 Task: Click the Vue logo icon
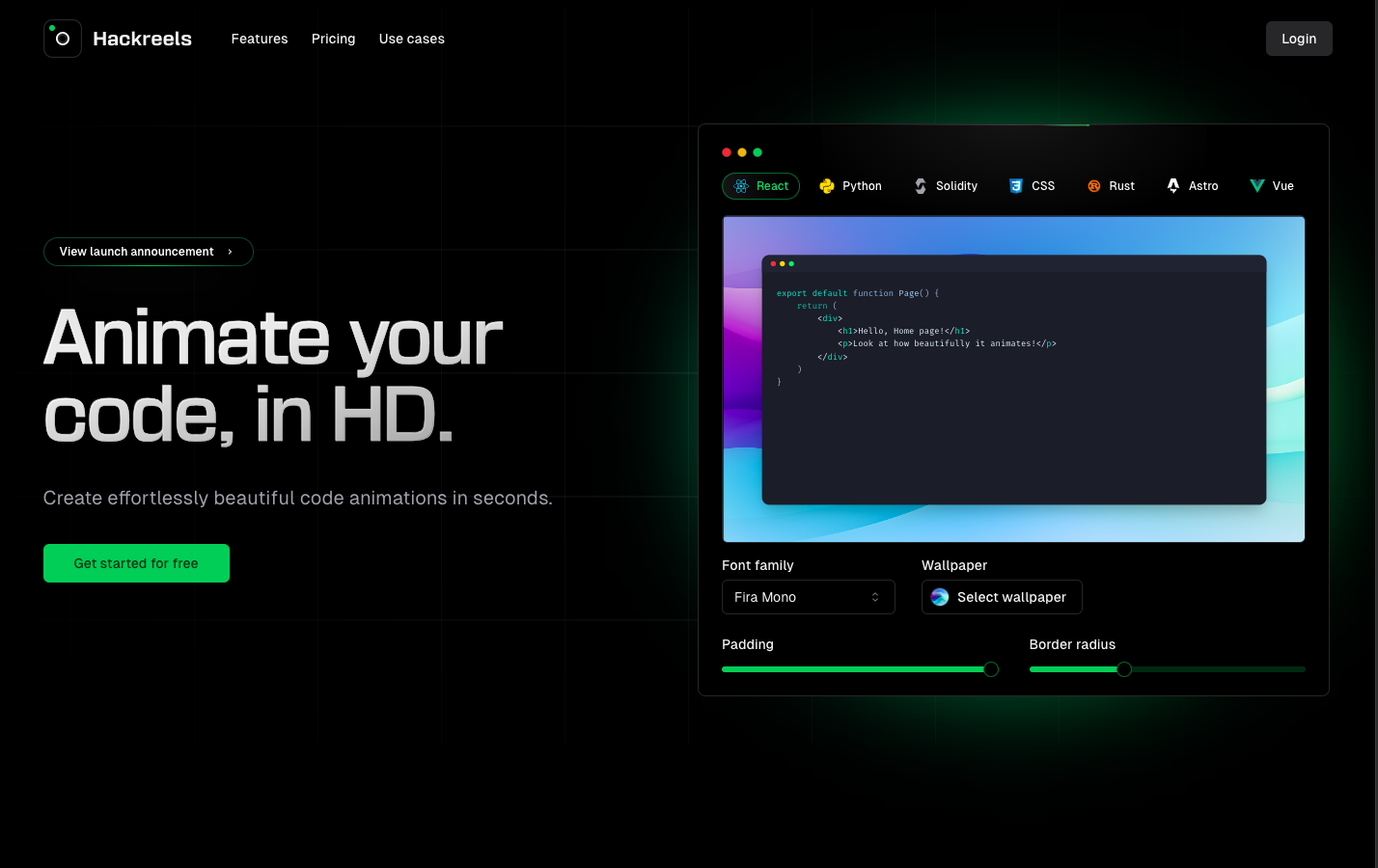pyautogui.click(x=1256, y=186)
